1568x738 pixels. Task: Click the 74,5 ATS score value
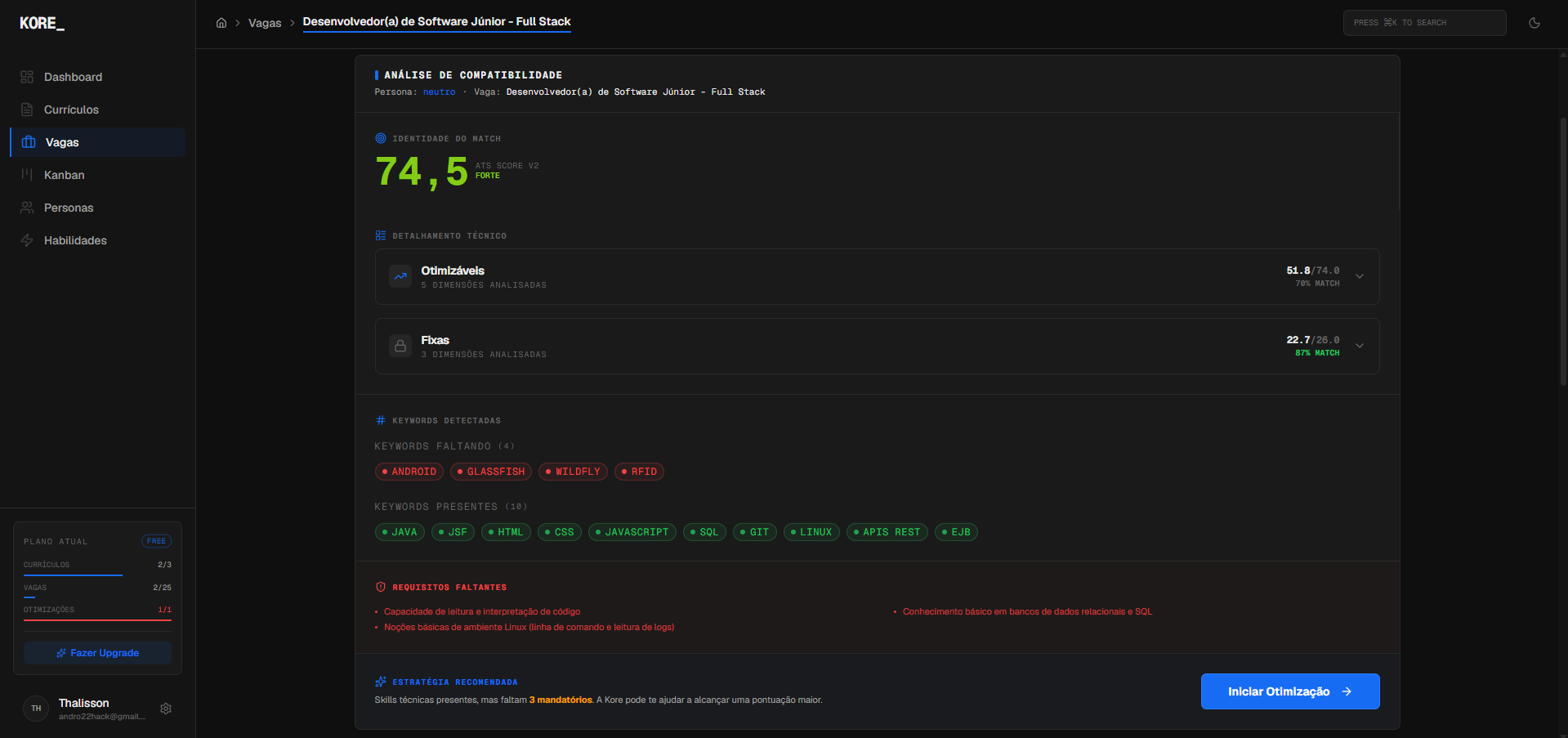[422, 172]
